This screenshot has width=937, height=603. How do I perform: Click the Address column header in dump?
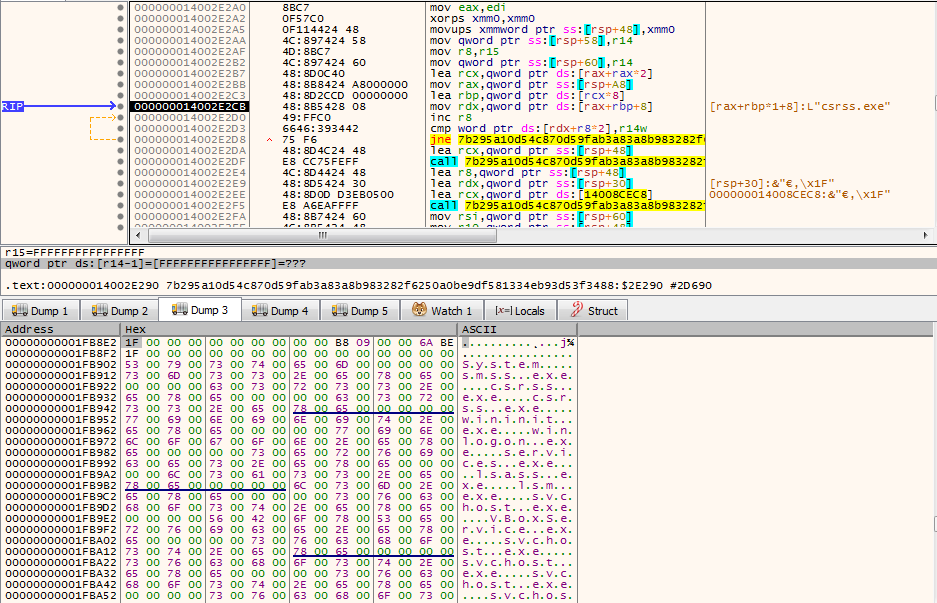(60, 329)
